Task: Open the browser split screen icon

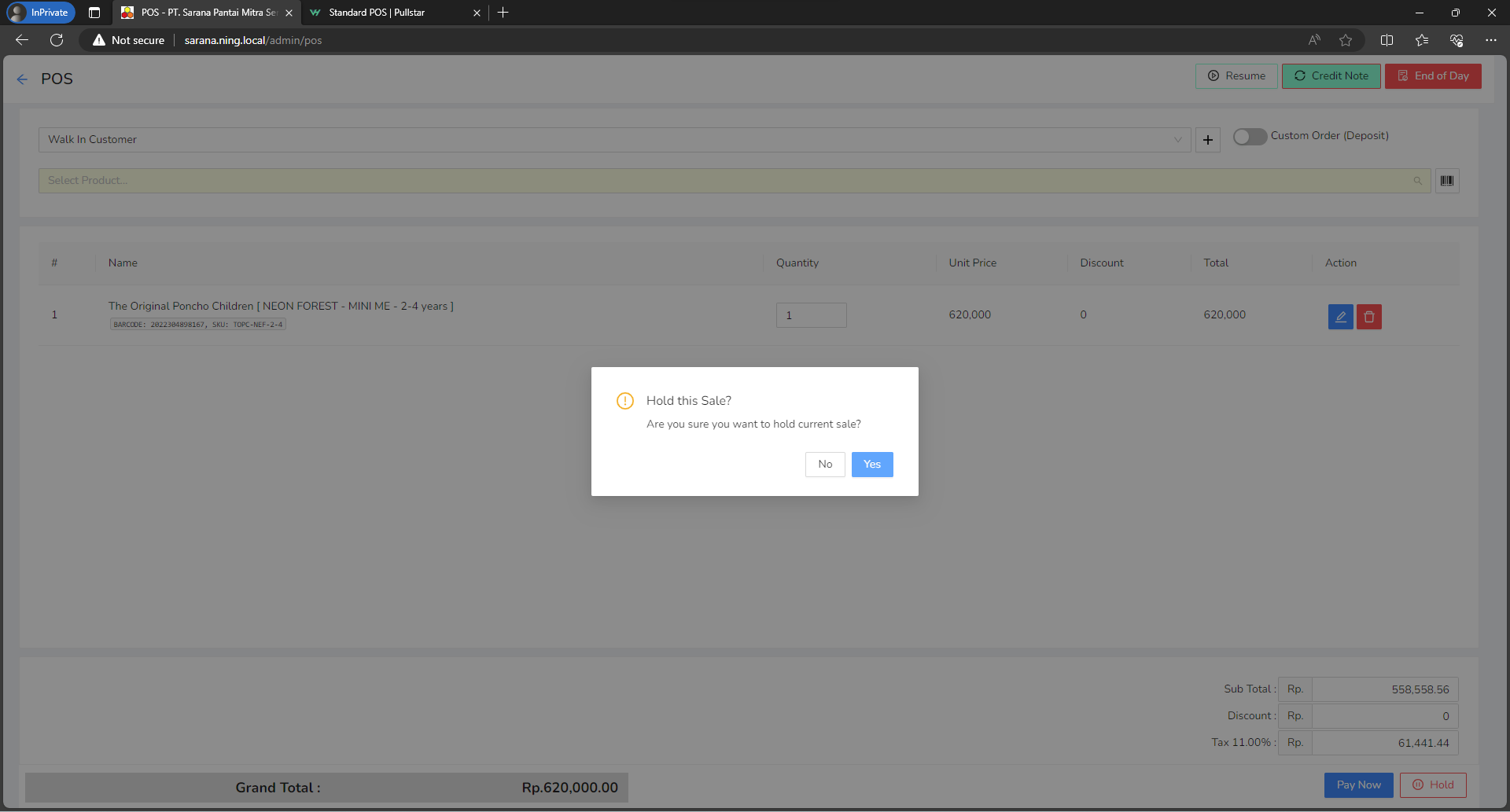Action: [x=1387, y=40]
